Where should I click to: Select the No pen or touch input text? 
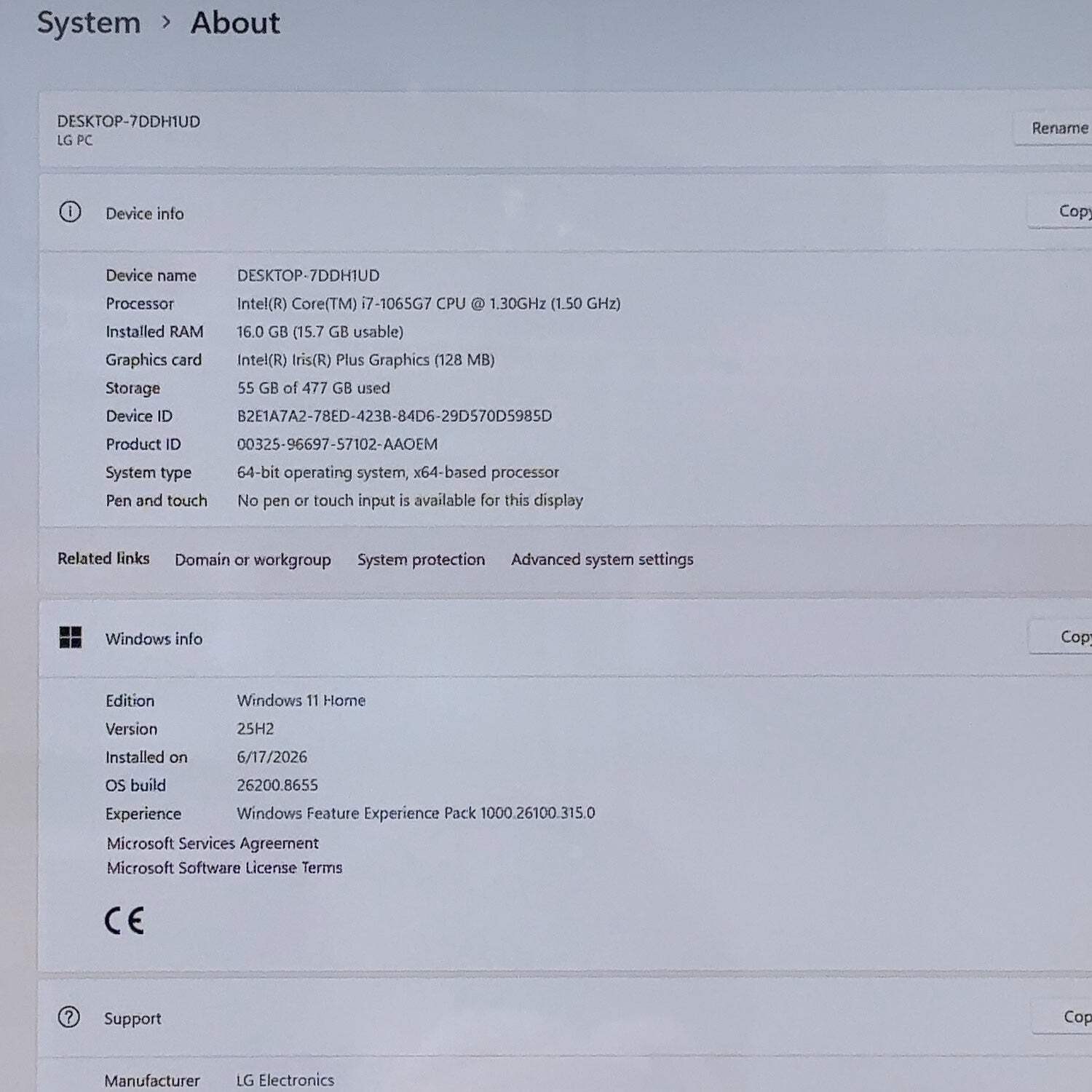point(410,500)
